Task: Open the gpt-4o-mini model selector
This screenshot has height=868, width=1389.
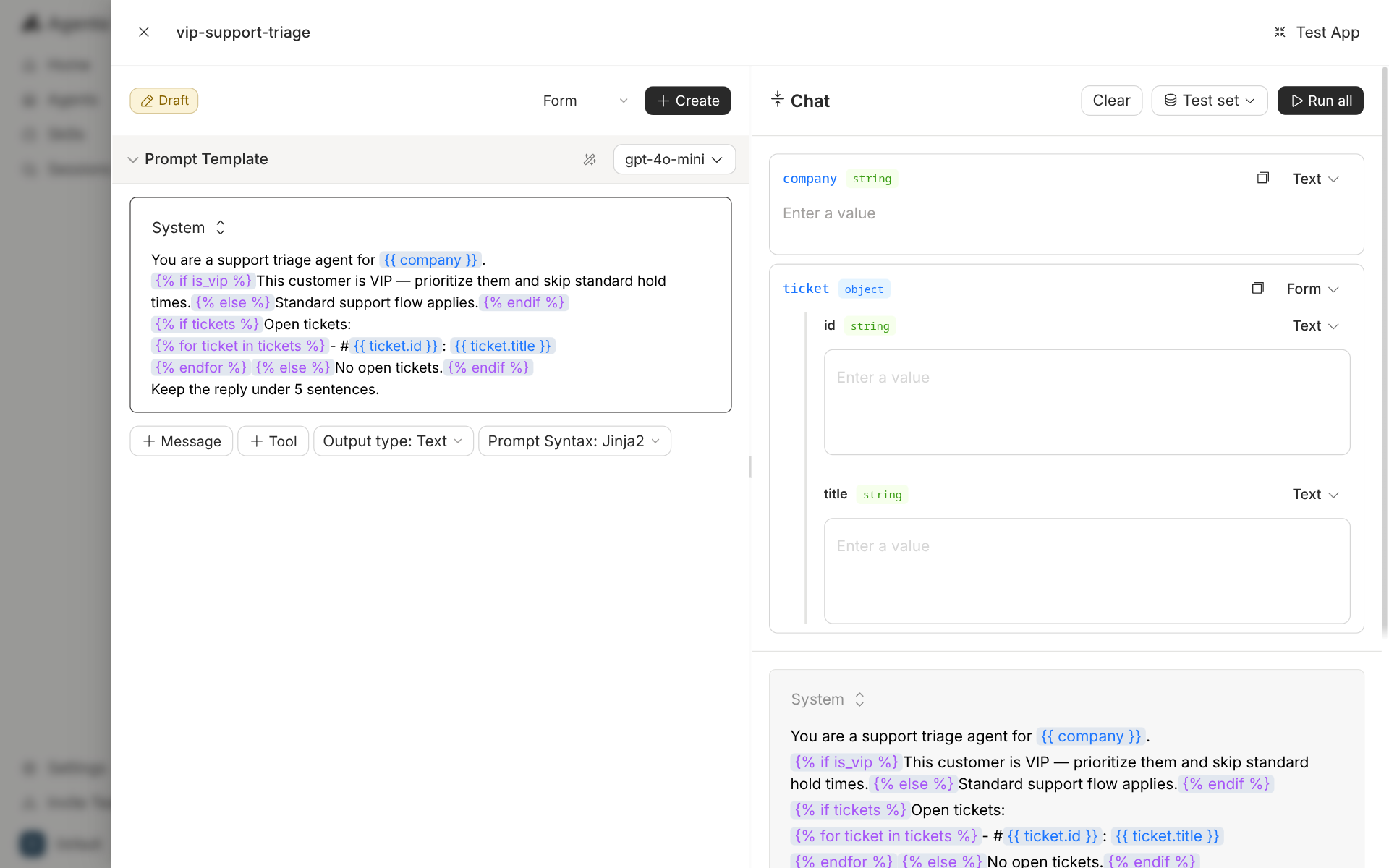Action: tap(674, 159)
